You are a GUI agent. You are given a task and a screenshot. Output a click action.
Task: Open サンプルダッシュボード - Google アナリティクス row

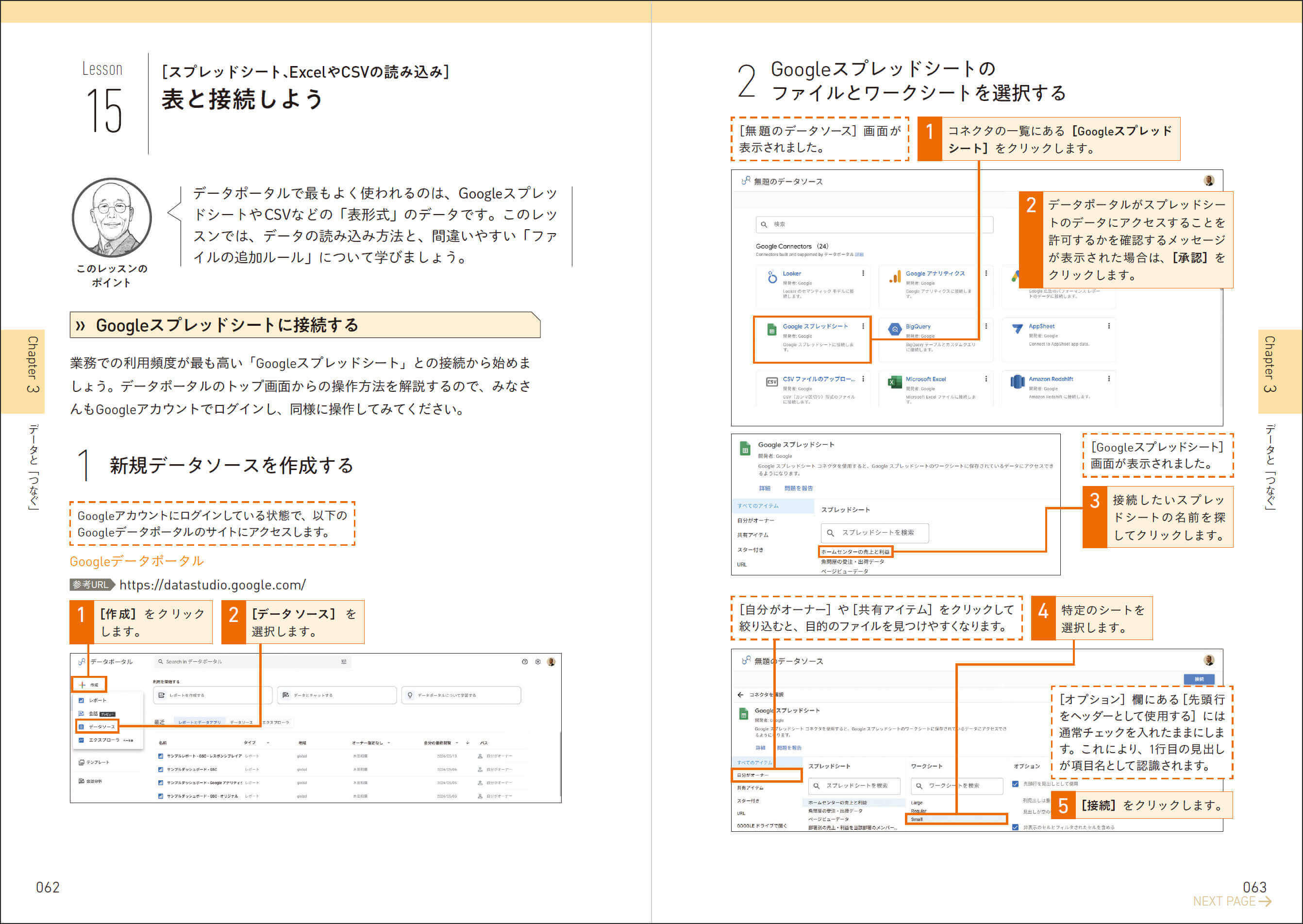[200, 782]
